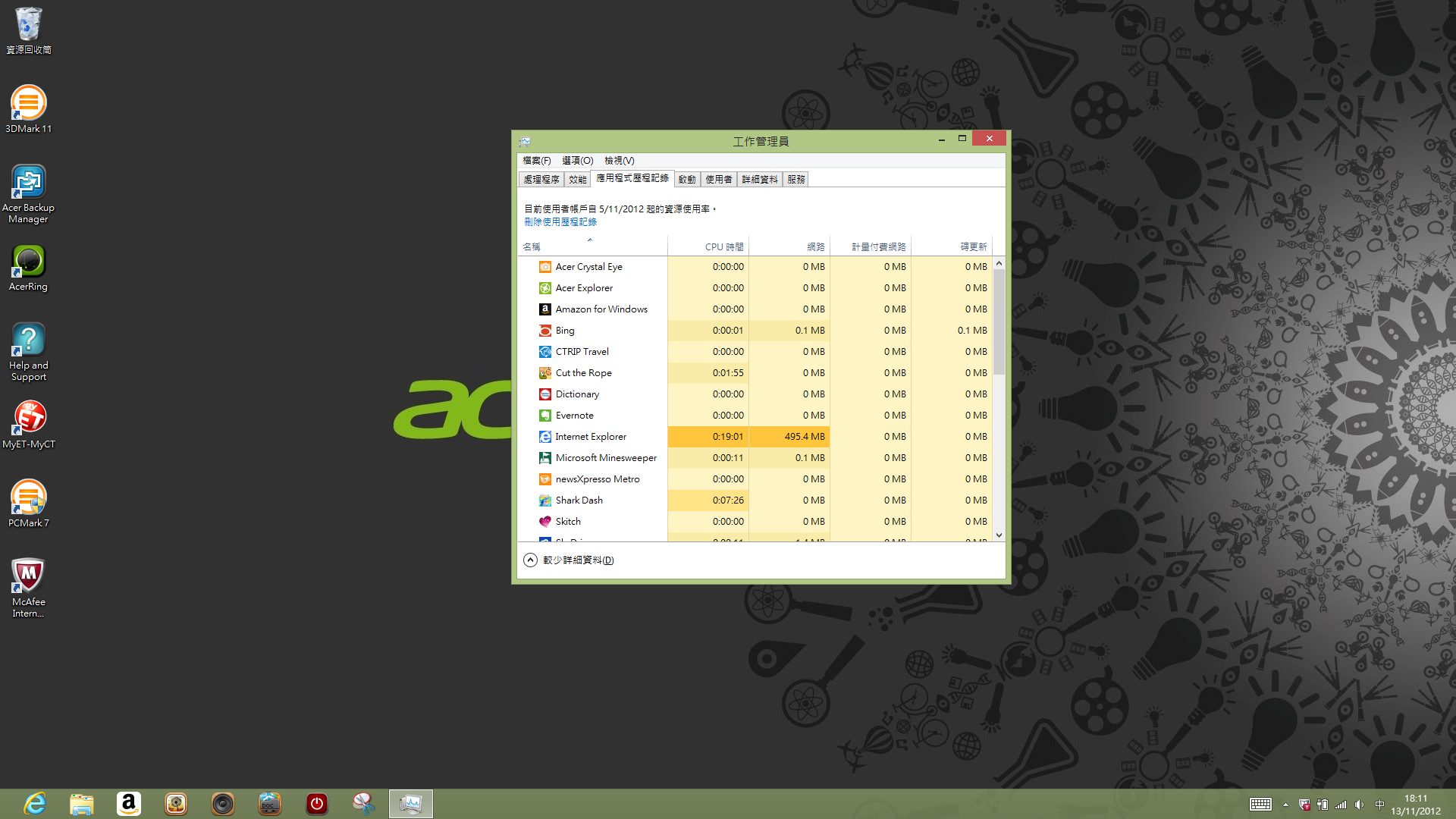
Task: Select the Acer Backup Manager desktop icon
Action: click(28, 194)
